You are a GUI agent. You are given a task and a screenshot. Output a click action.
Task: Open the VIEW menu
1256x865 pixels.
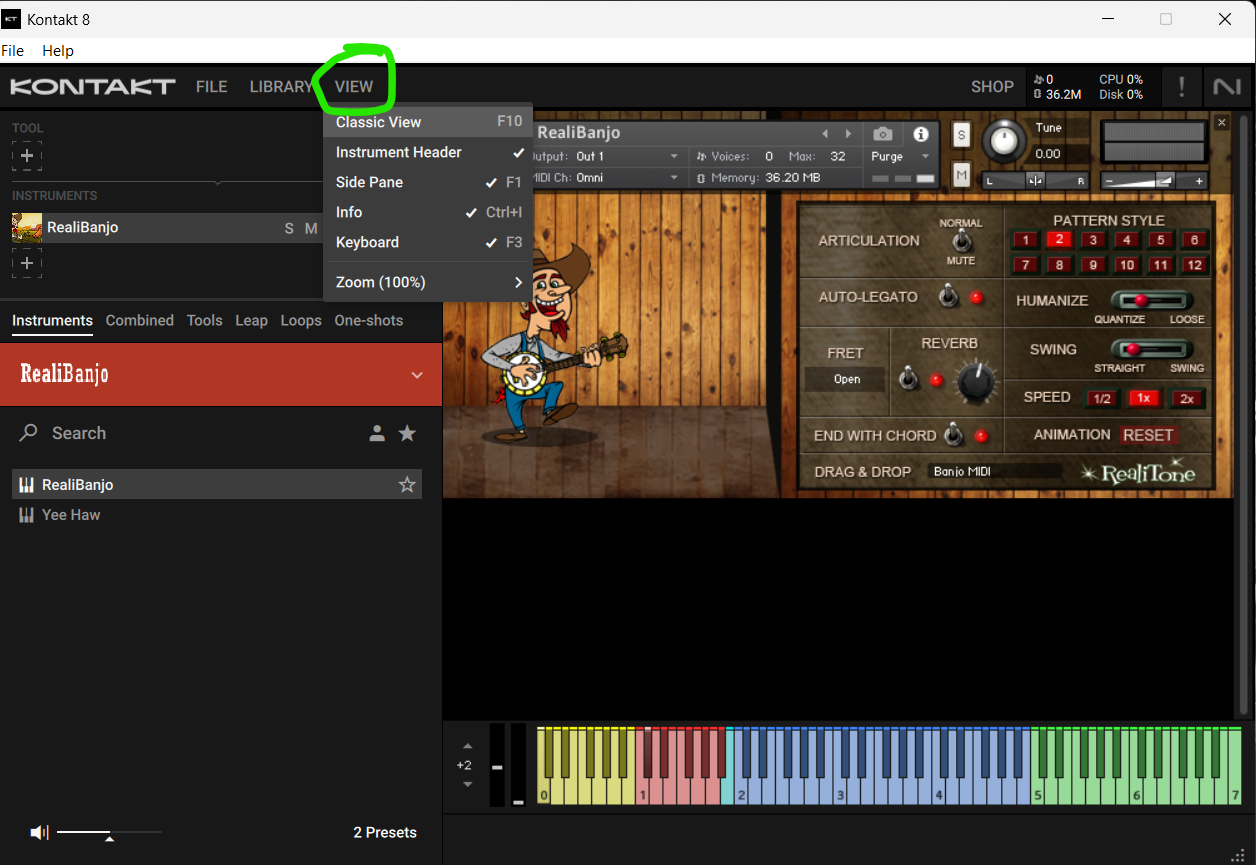pos(354,87)
